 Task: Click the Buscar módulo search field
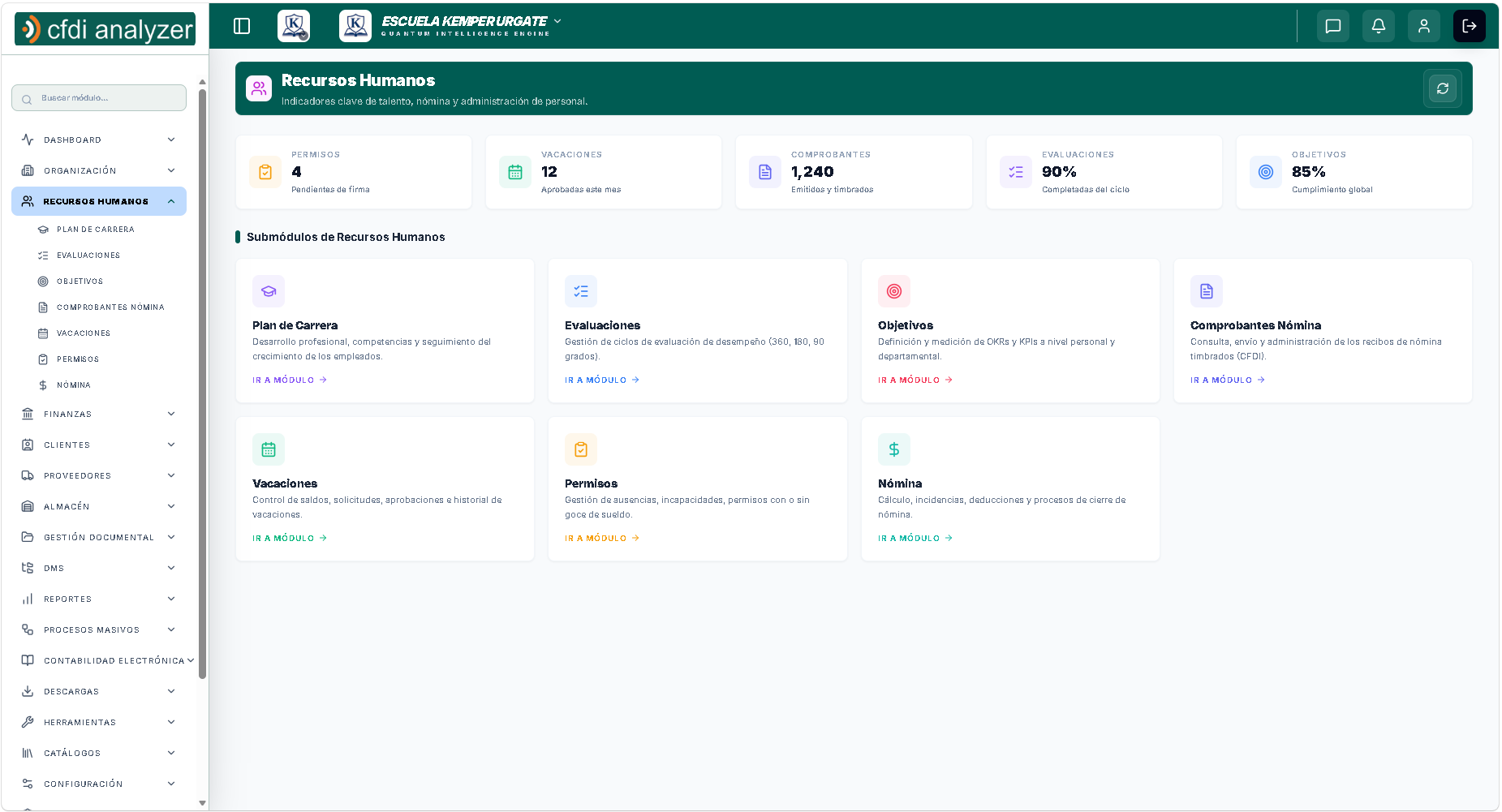(x=99, y=98)
